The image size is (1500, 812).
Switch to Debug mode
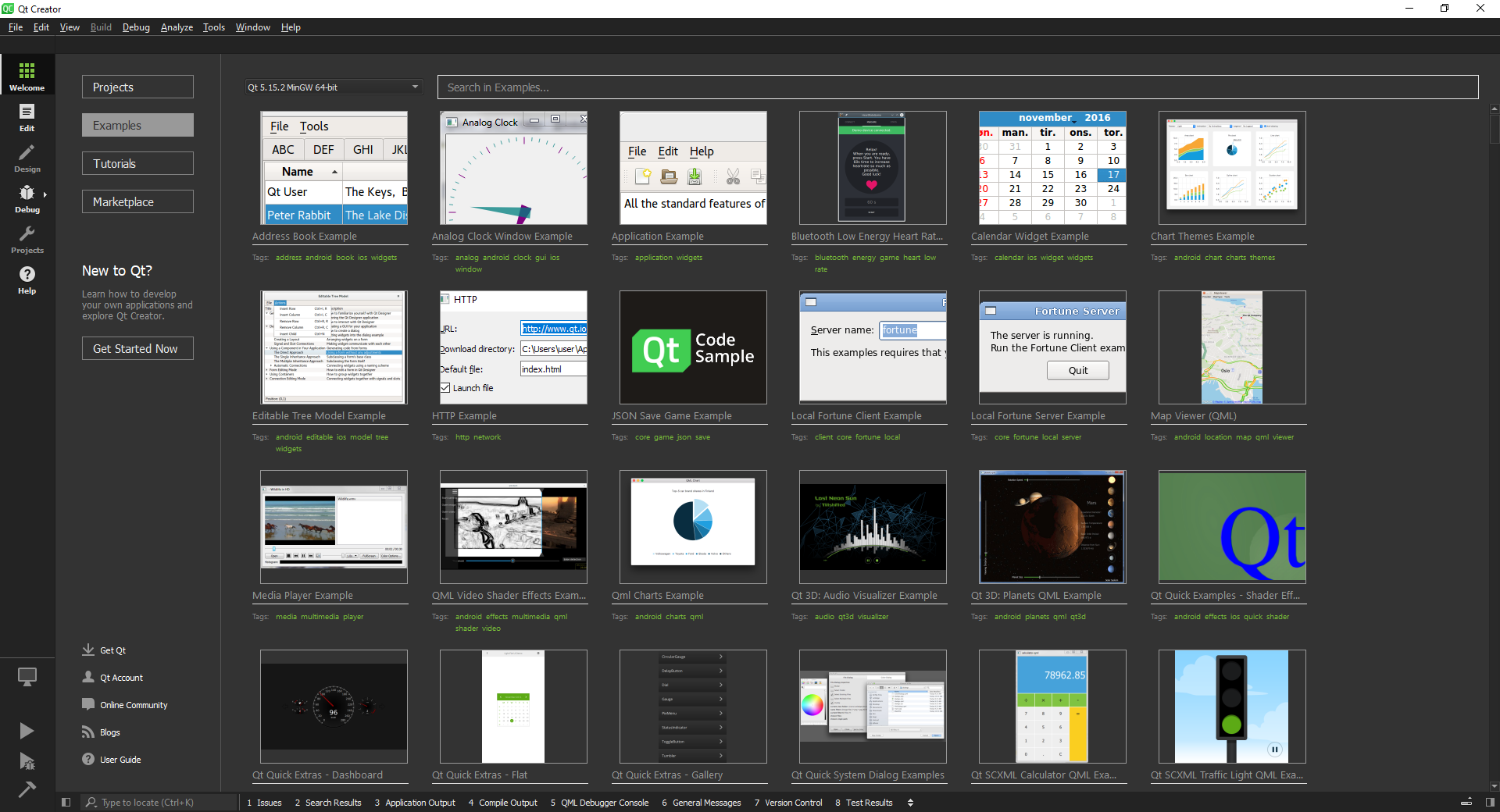tap(27, 198)
